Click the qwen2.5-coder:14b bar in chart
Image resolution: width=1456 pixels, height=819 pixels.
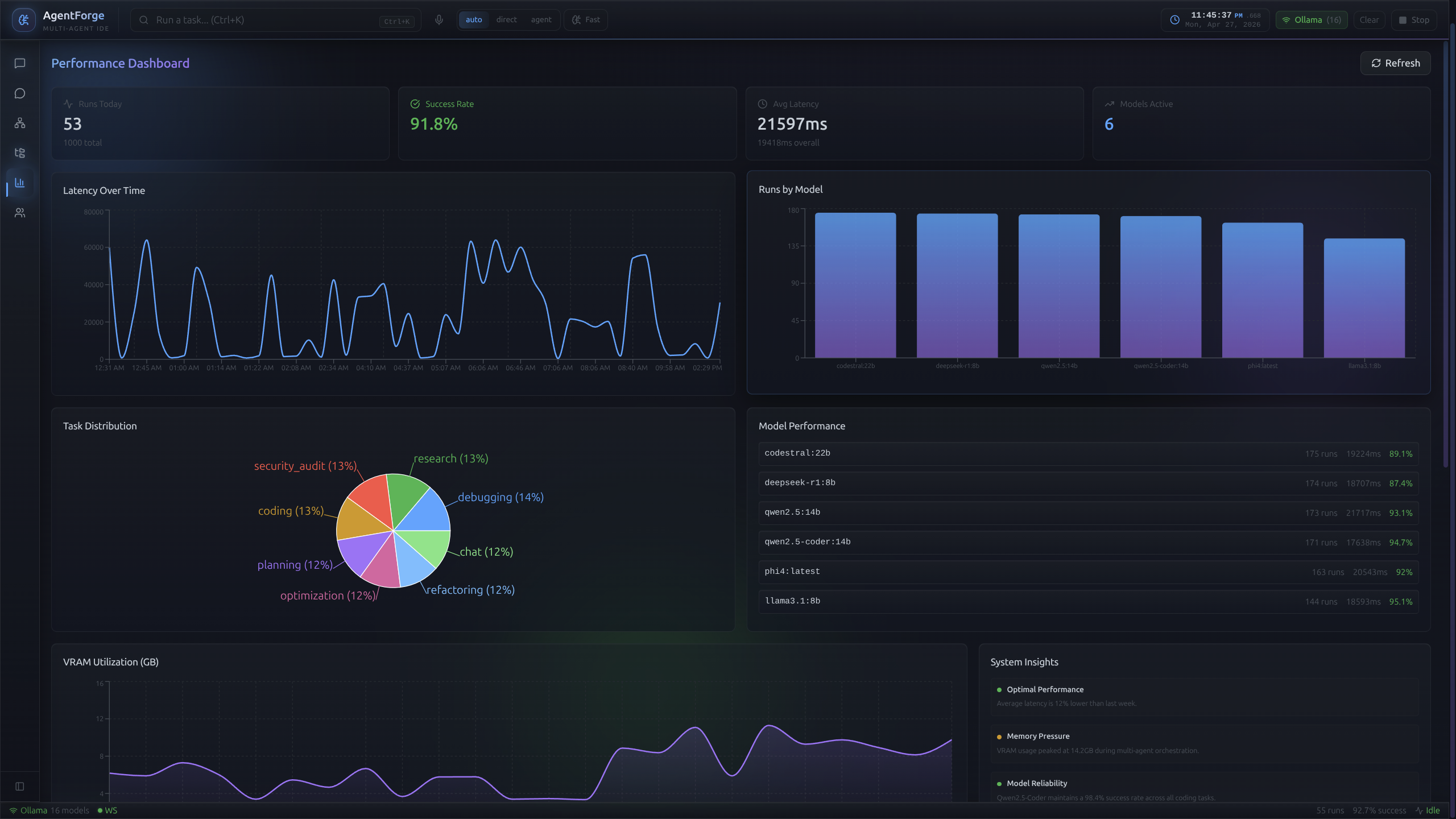[x=1161, y=287]
